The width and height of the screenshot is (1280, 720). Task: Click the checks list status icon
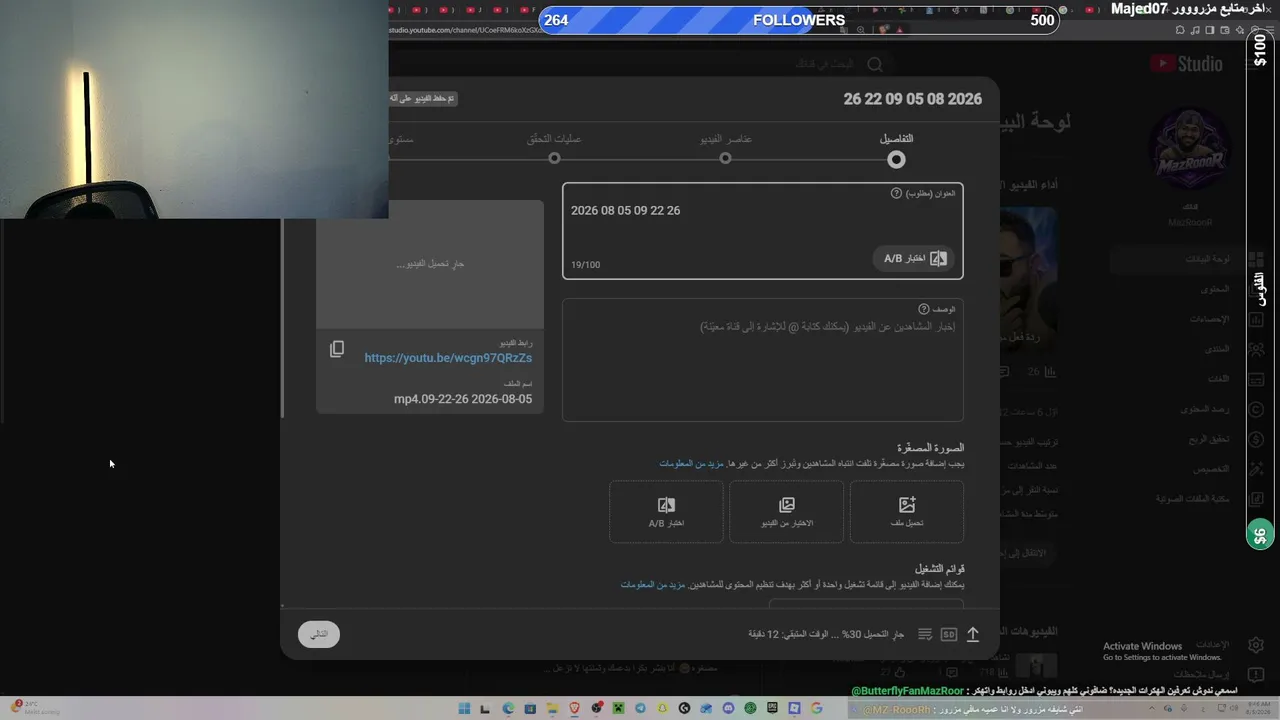pyautogui.click(x=925, y=634)
